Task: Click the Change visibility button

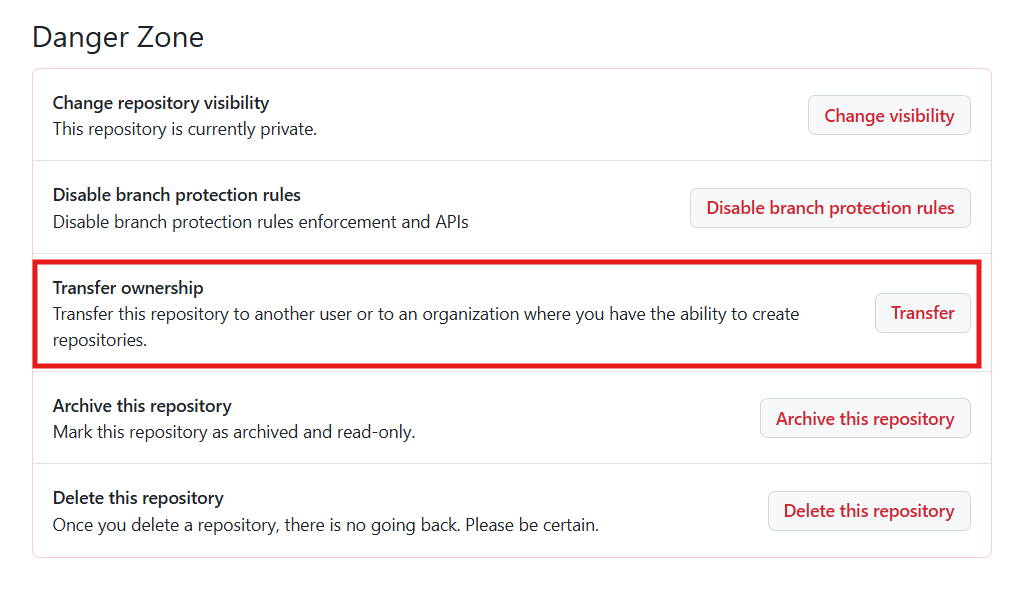Action: [x=889, y=115]
